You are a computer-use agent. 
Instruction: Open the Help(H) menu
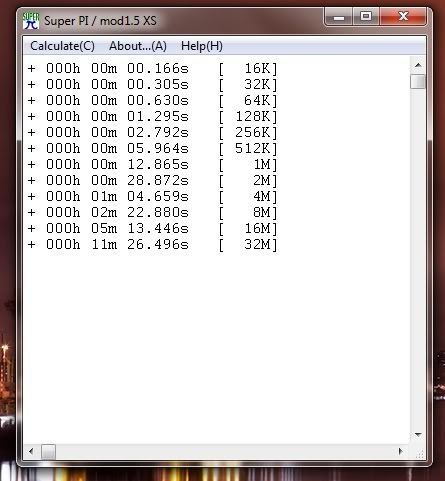pyautogui.click(x=202, y=46)
